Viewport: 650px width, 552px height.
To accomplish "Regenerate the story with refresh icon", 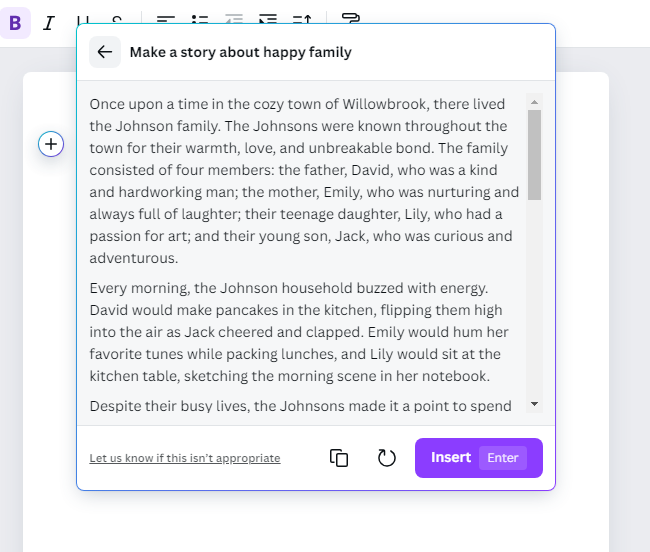I will 387,458.
